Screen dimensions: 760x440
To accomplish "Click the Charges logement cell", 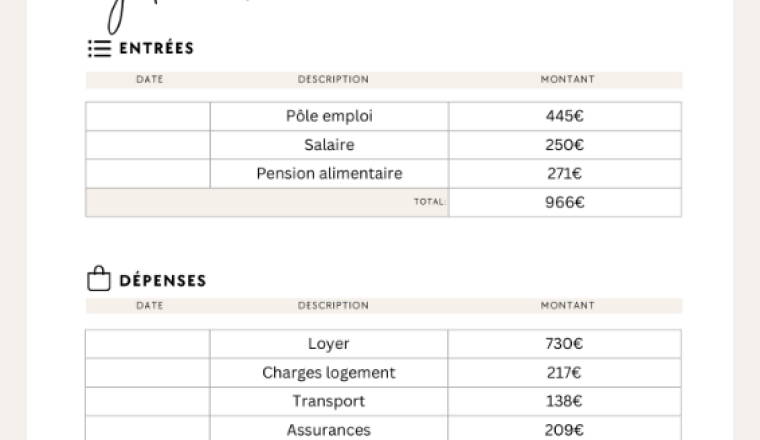I will 329,373.
